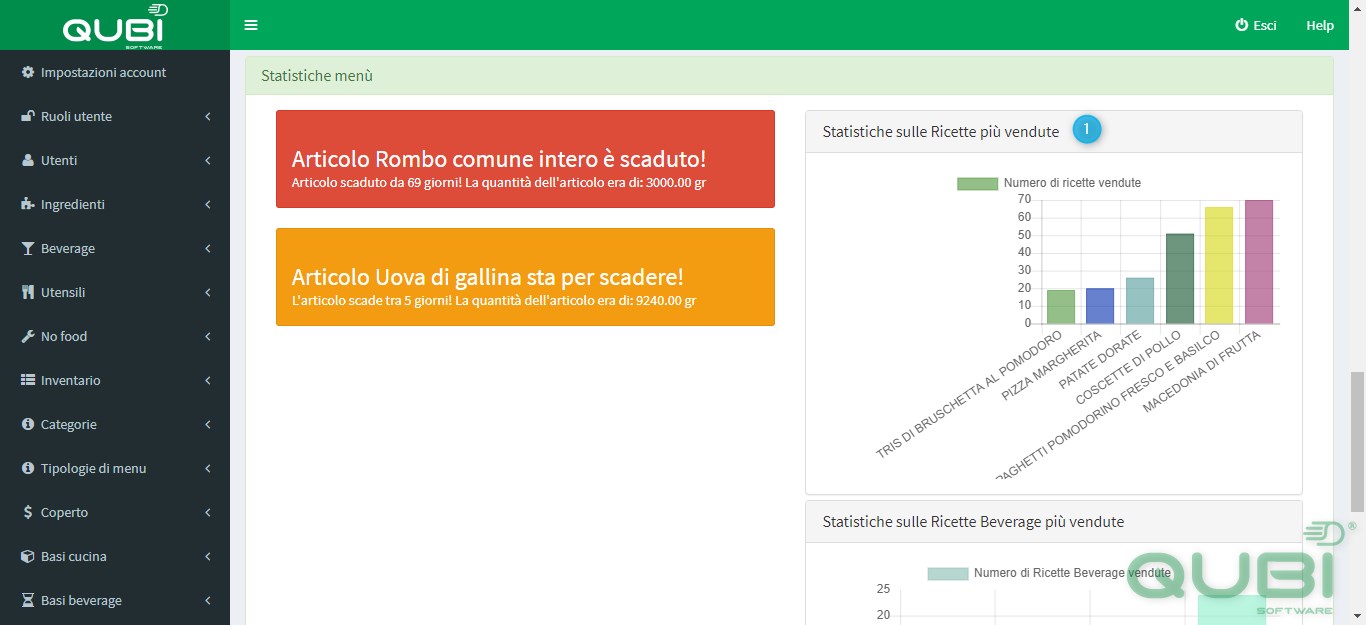Click the yellow Spaghetti Pomodorino chart bar
Viewport: 1366px width, 625px height.
pyautogui.click(x=1219, y=266)
